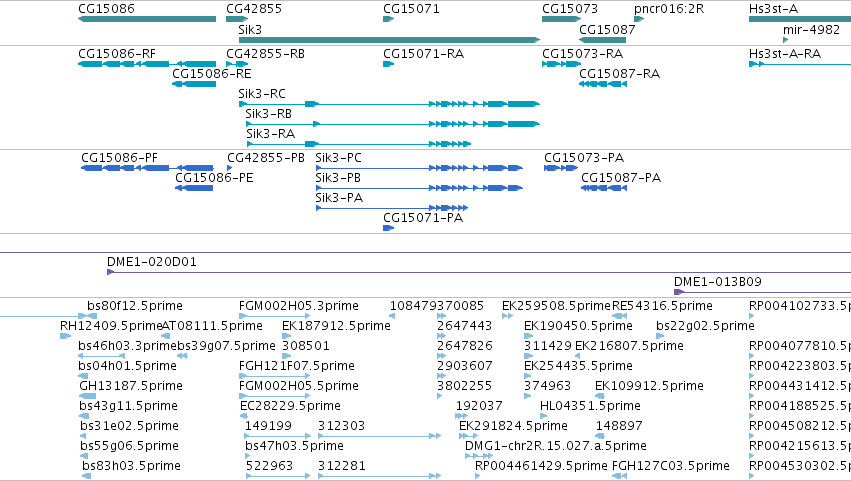Select the CG15071 gene label
This screenshot has width=851, height=481.
(411, 9)
